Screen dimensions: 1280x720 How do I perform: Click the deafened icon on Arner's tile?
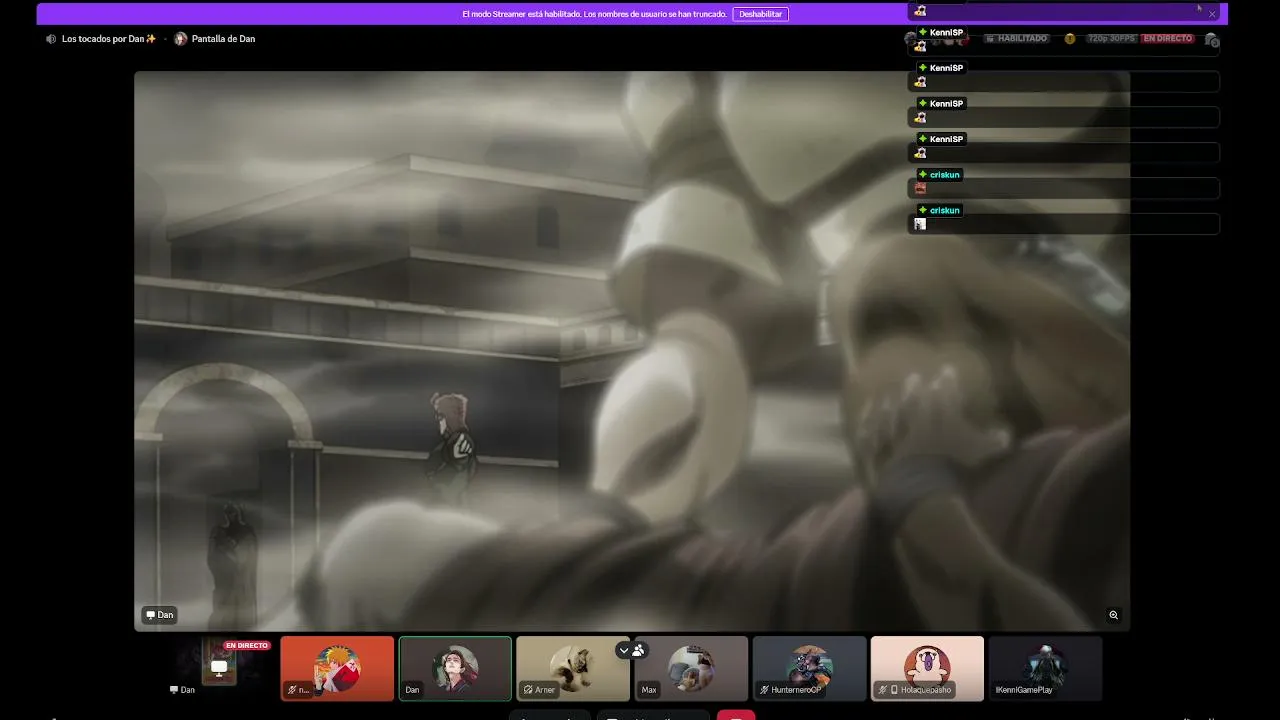528,690
